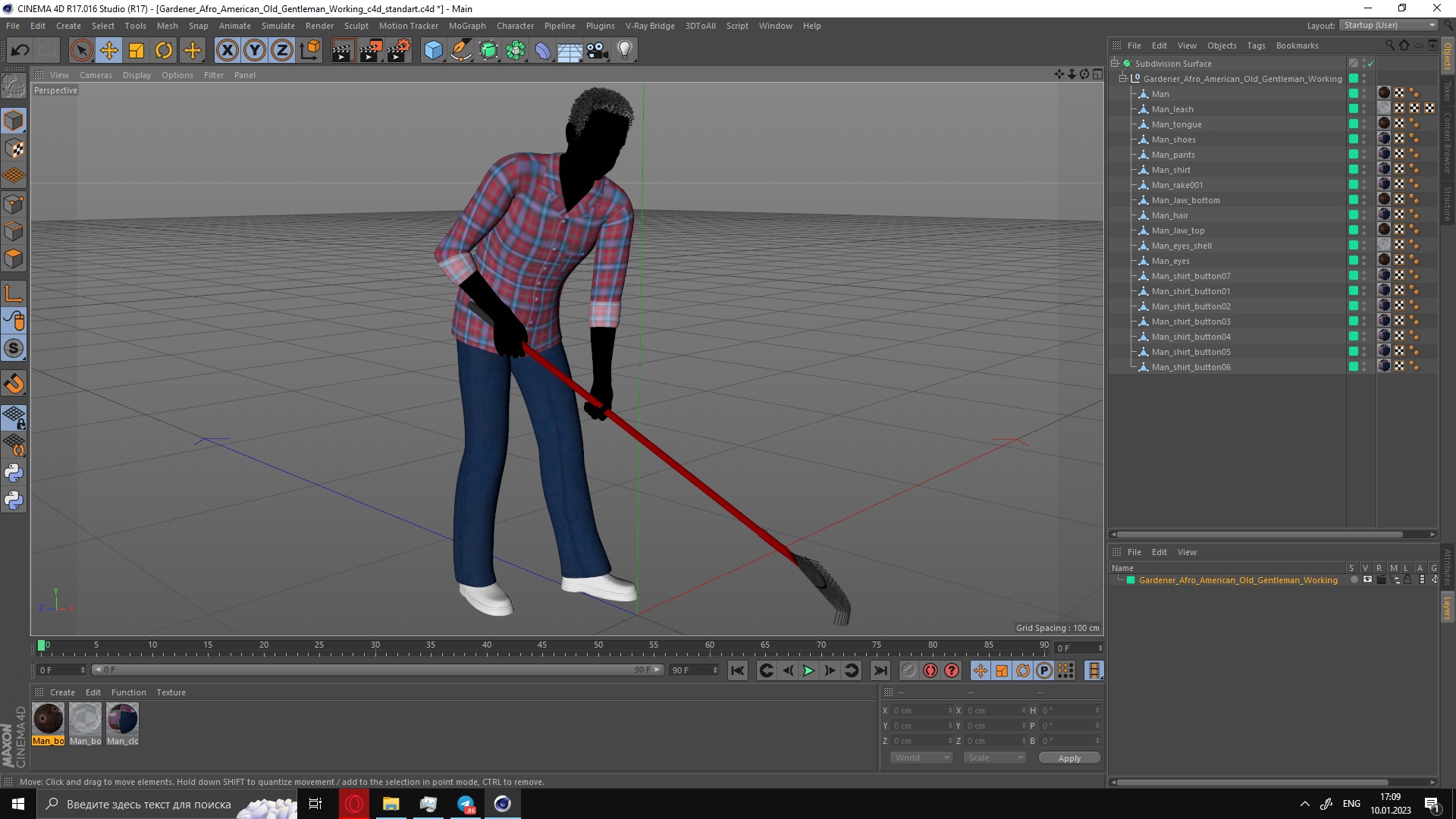Open the Layout dropdown Startup (User)
The image size is (1456, 819).
(x=1389, y=25)
